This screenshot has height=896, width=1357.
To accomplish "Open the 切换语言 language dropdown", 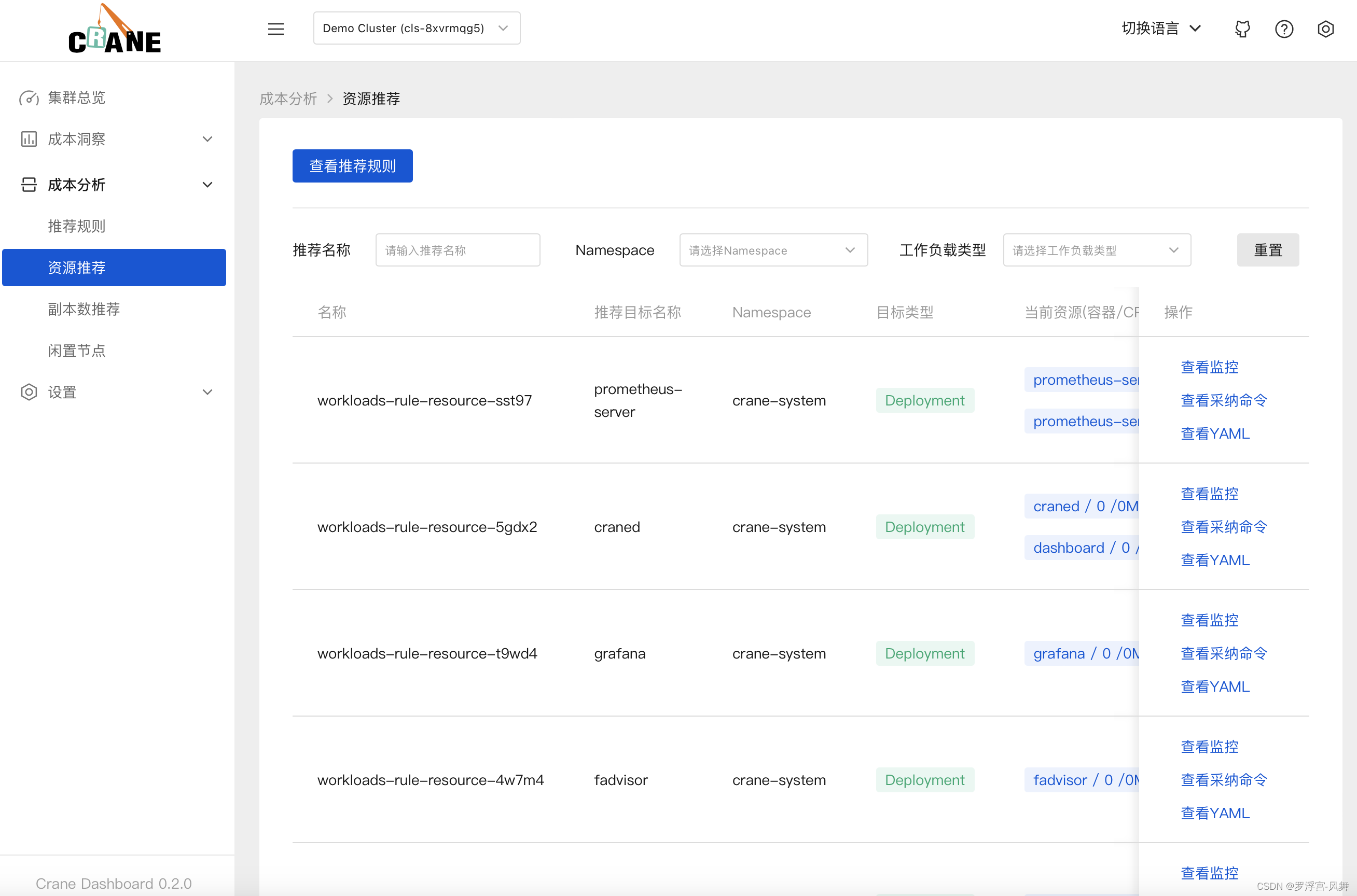I will 1161,29.
